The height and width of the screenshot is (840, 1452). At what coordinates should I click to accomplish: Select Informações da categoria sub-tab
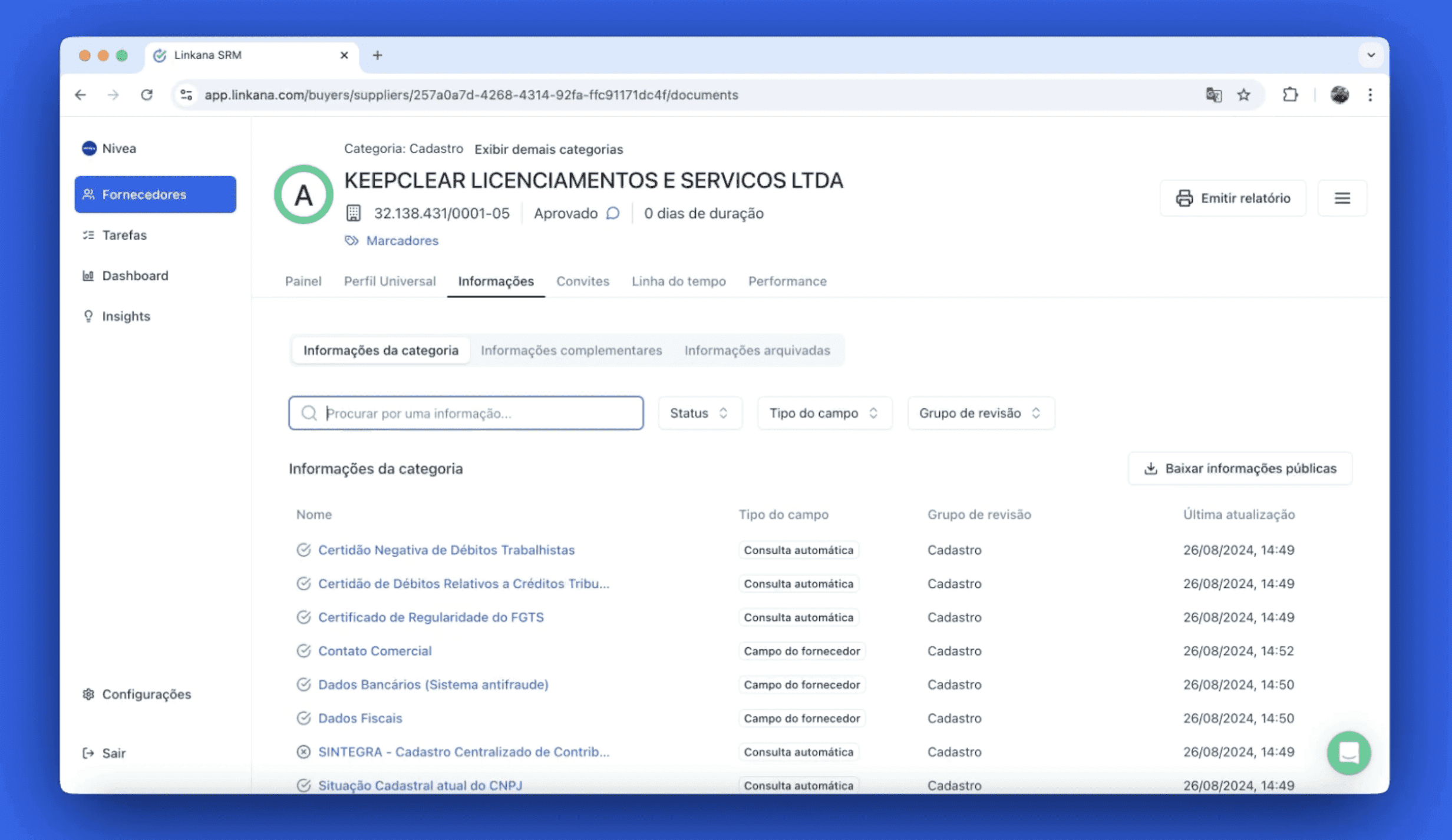381,350
